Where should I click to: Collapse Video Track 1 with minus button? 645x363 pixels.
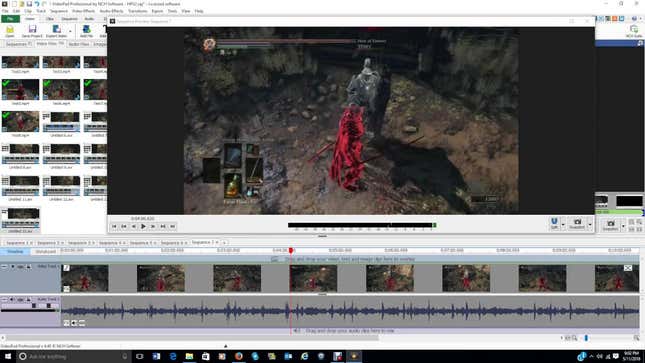click(x=4, y=267)
